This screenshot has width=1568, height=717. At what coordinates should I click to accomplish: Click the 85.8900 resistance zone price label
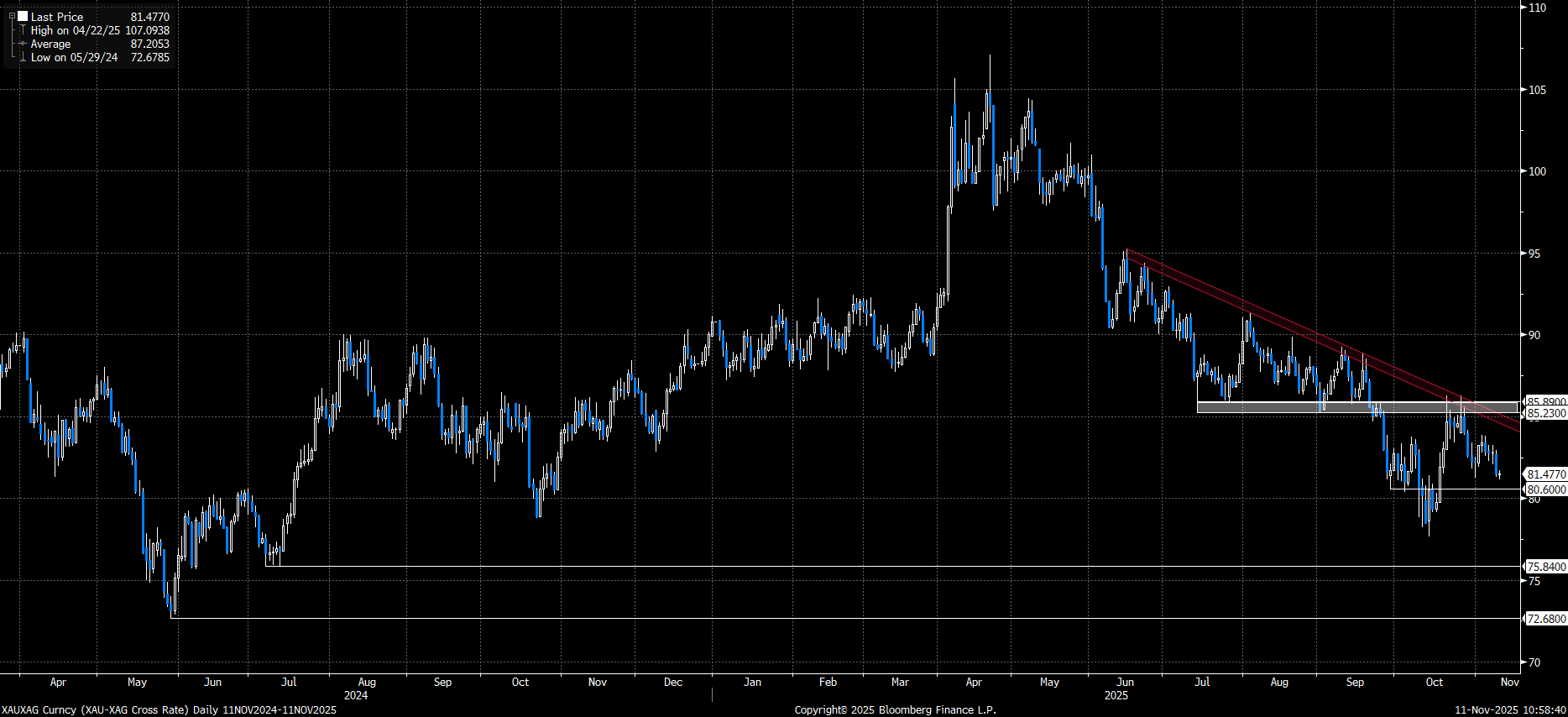click(x=1545, y=401)
